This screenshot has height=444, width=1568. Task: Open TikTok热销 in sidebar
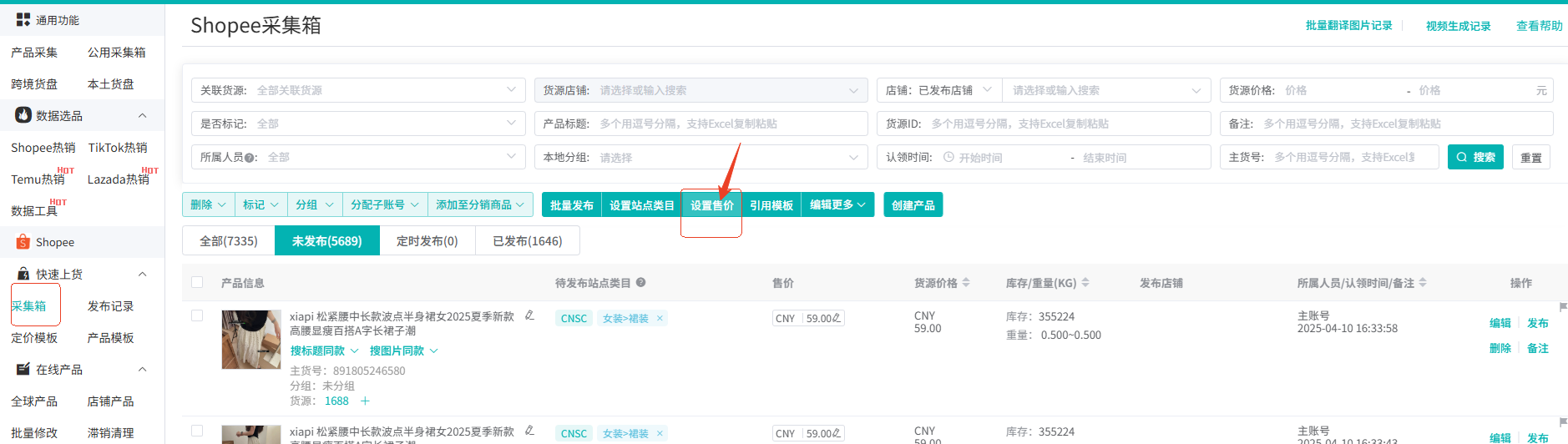(x=118, y=147)
